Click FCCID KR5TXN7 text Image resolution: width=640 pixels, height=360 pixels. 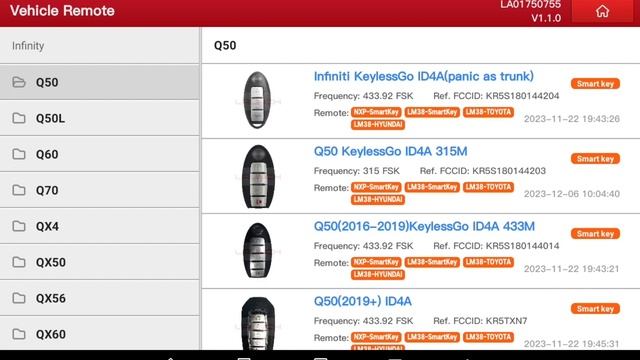pyautogui.click(x=480, y=322)
